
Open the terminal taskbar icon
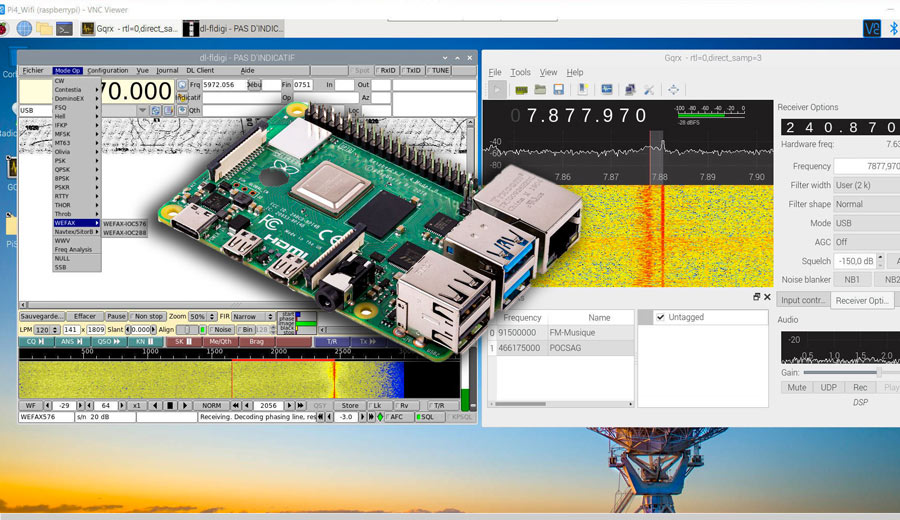[64, 28]
